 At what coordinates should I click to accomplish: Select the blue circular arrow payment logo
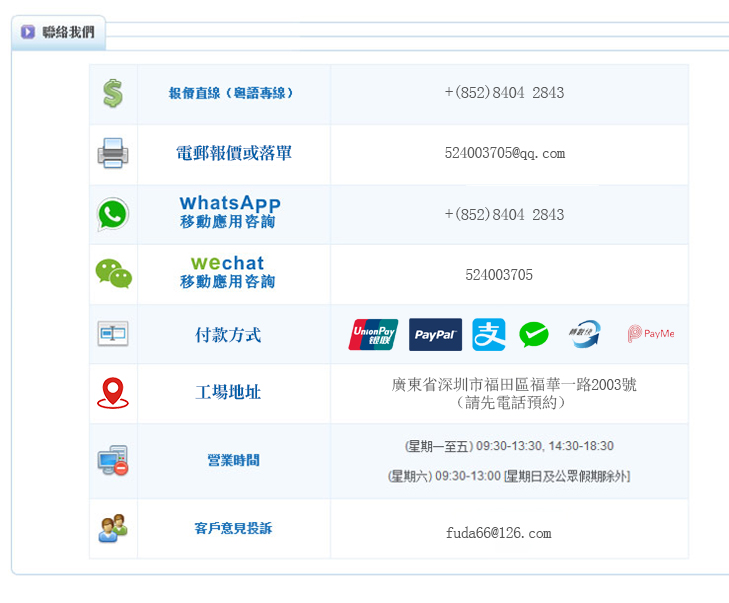585,333
